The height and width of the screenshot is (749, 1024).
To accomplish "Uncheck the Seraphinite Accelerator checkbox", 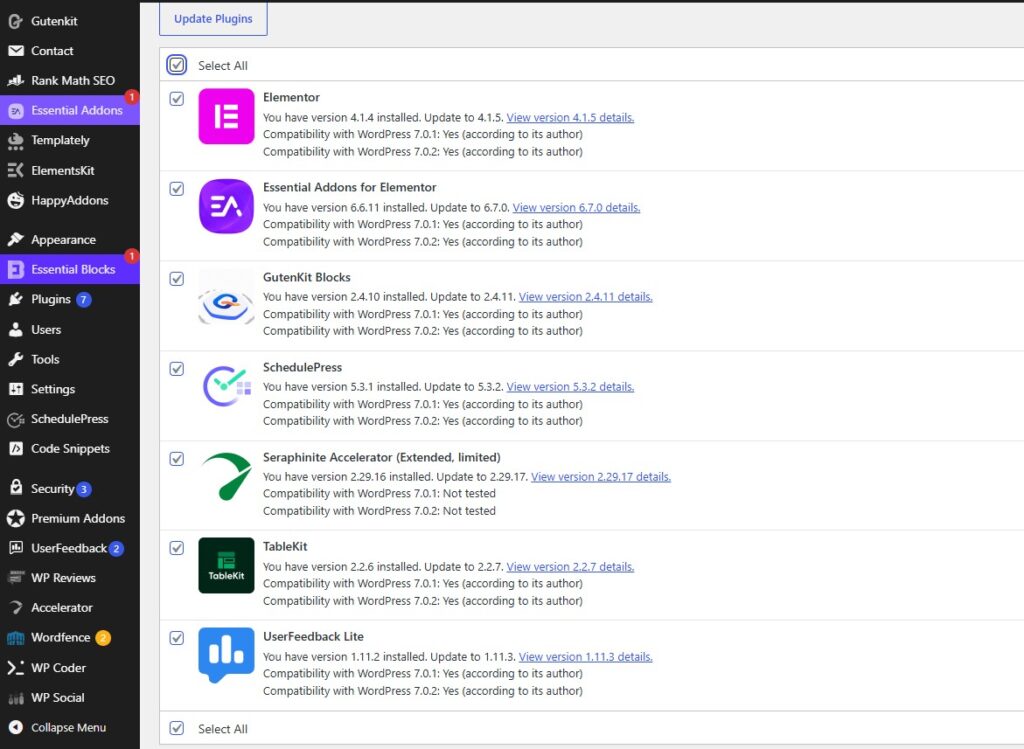I will [176, 459].
